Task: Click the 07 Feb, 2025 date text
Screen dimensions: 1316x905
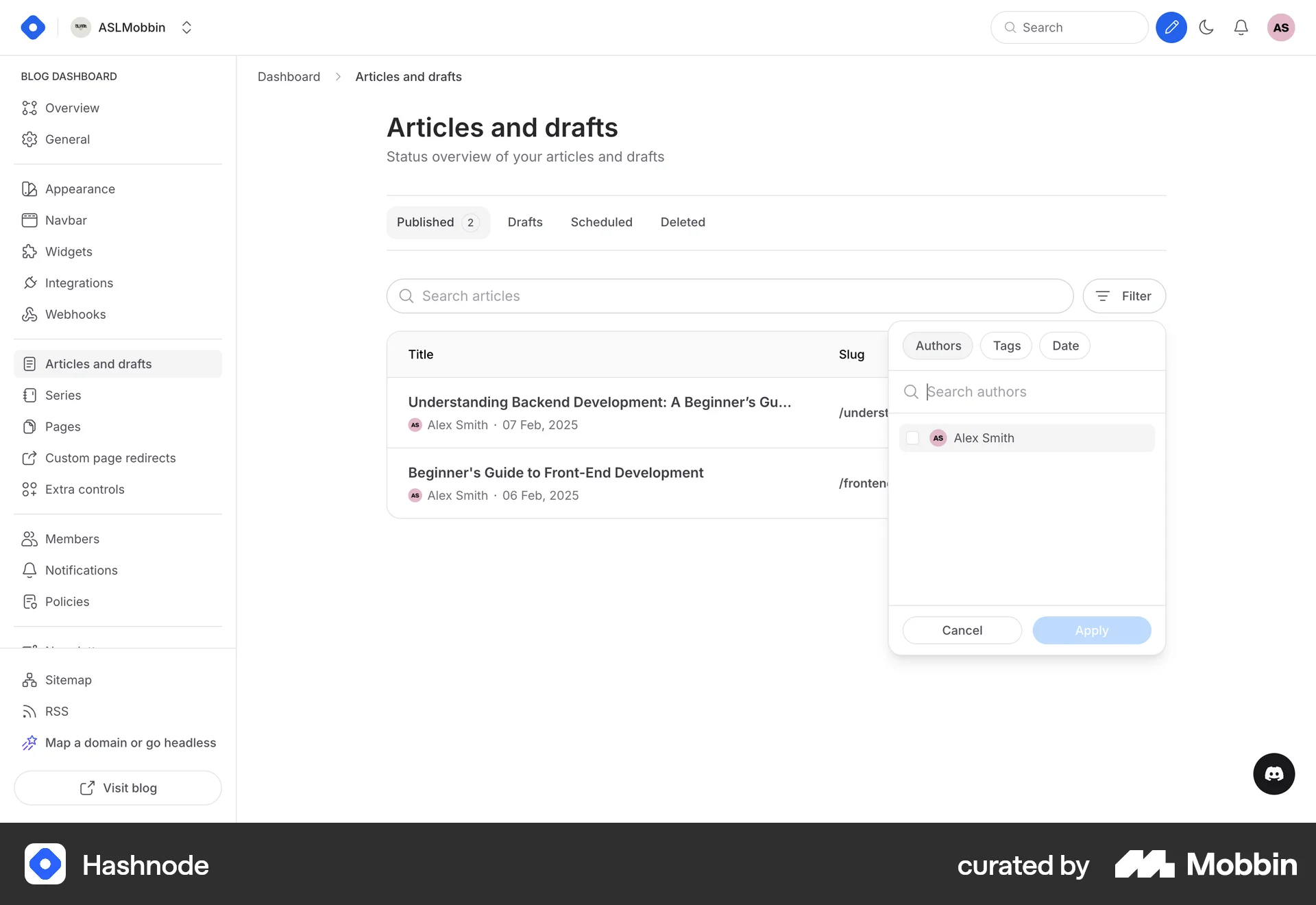Action: (x=540, y=425)
